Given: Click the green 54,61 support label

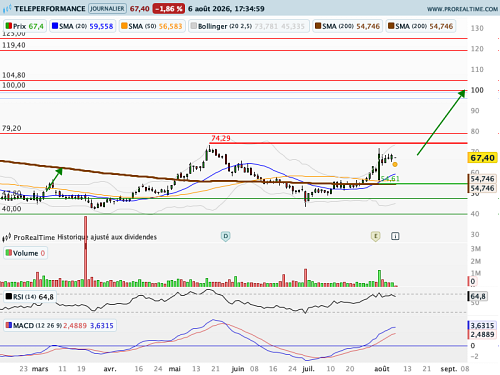Looking at the screenshot, I should coord(390,179).
